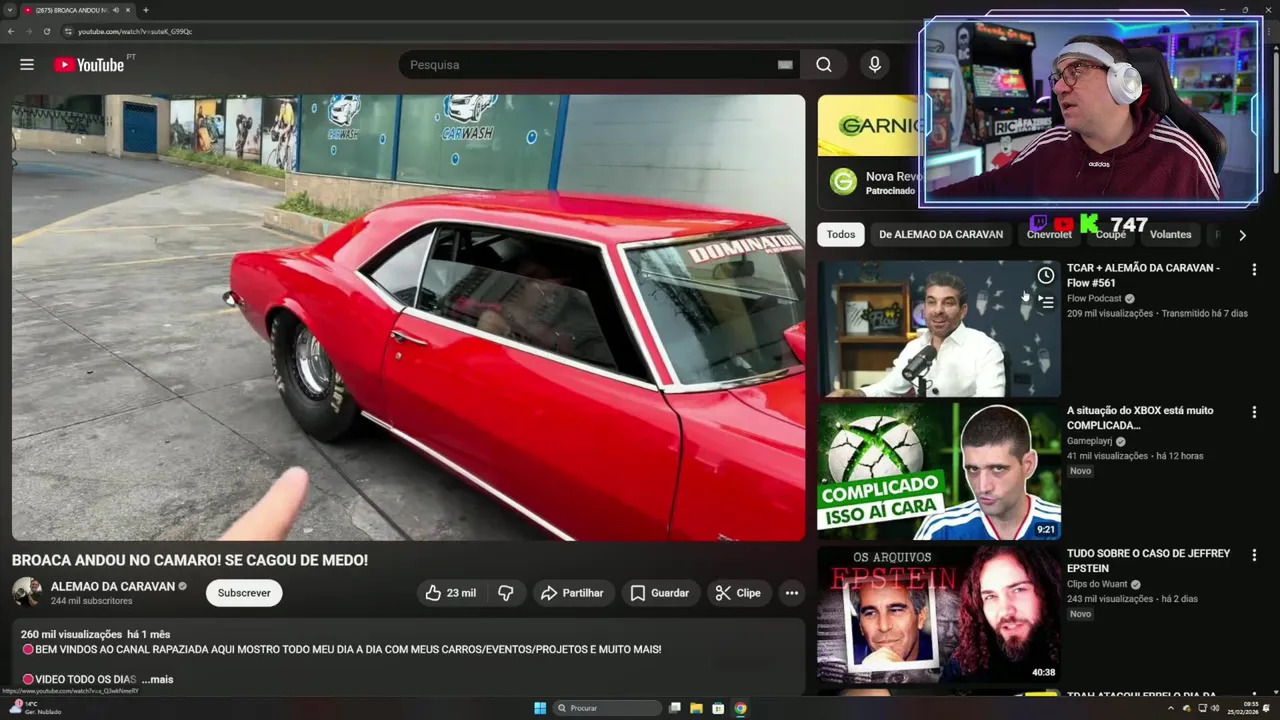Screen dimensions: 1280x720
Task: Click the taskbar Procurar search box
Action: [608, 708]
